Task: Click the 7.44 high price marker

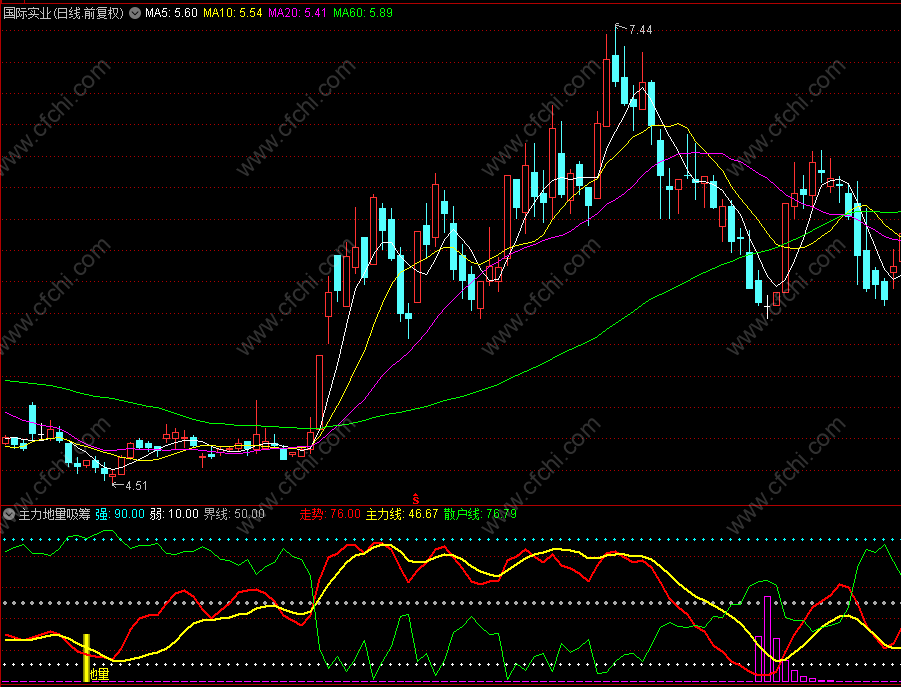Action: [x=634, y=29]
